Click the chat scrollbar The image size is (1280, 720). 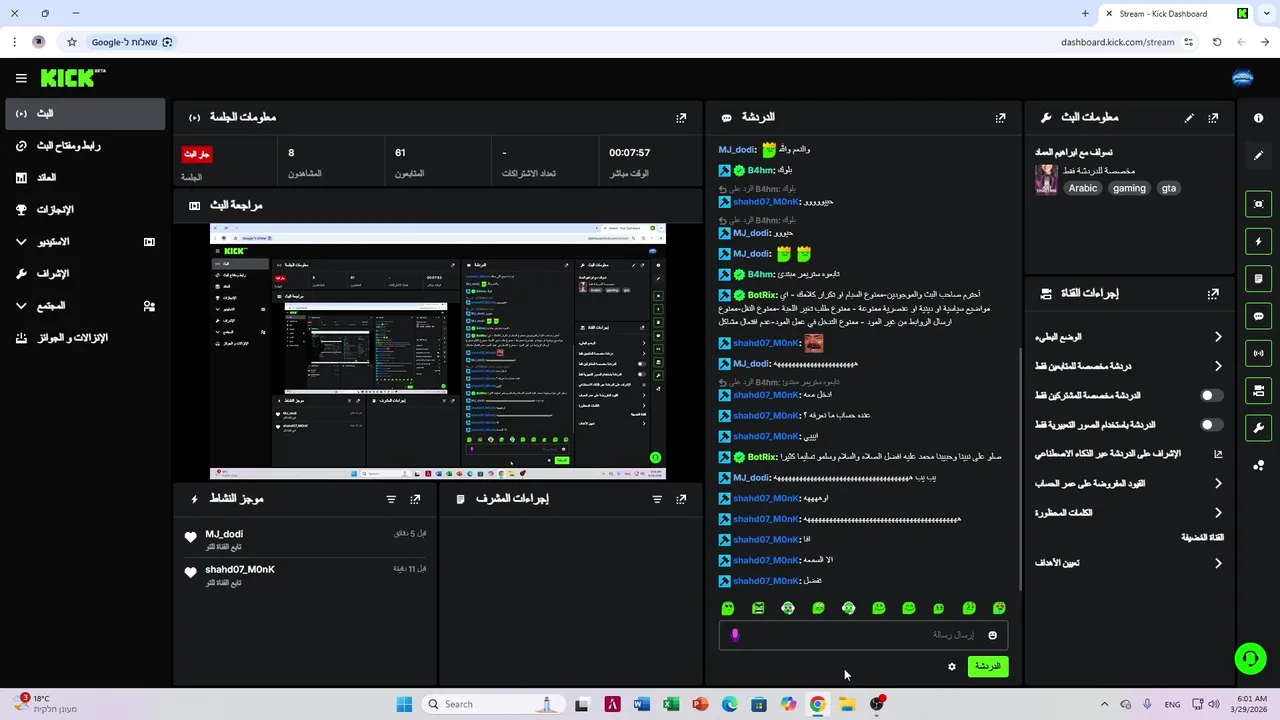coord(1019,468)
